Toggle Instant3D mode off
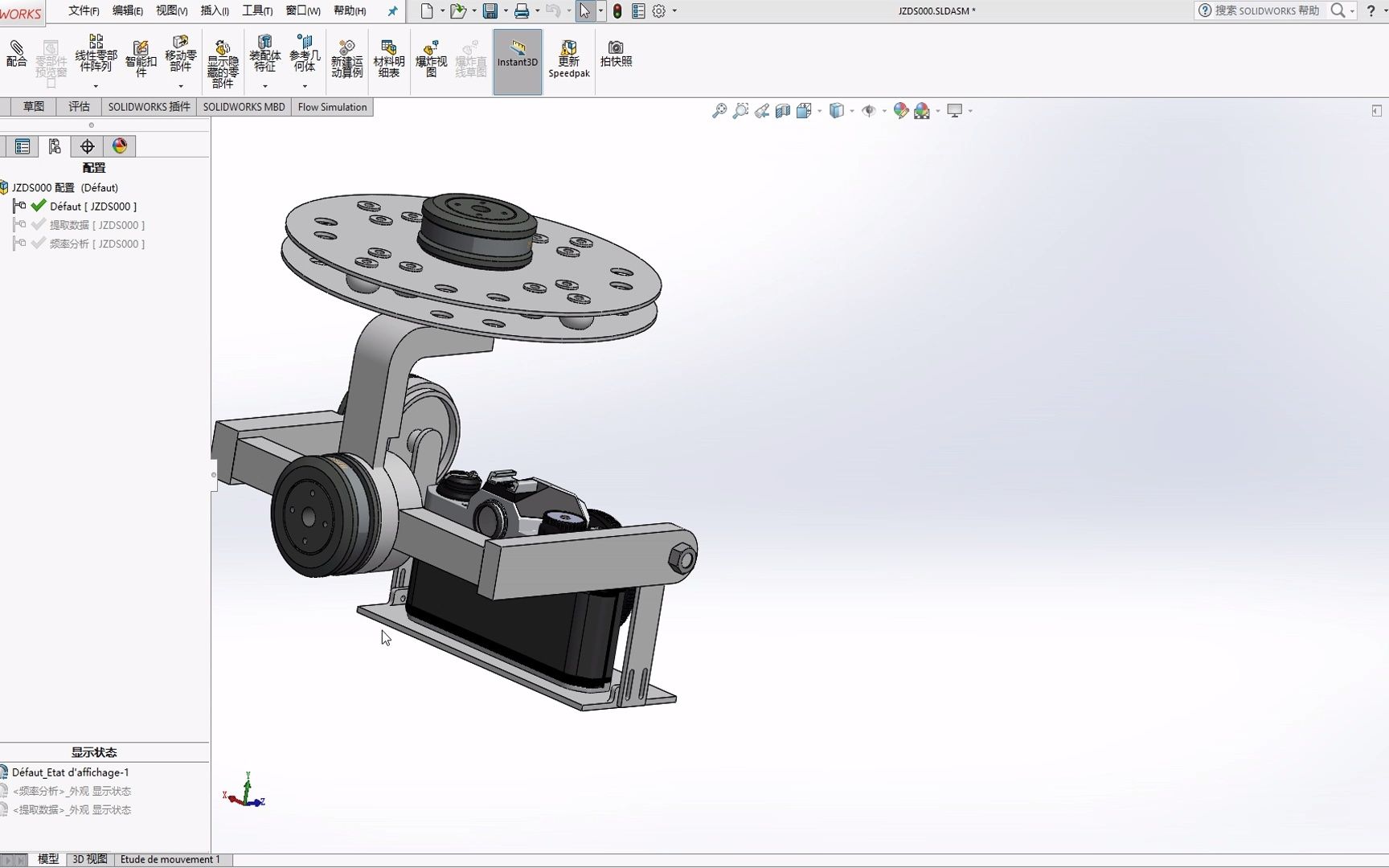The height and width of the screenshot is (868, 1389). pyautogui.click(x=517, y=60)
